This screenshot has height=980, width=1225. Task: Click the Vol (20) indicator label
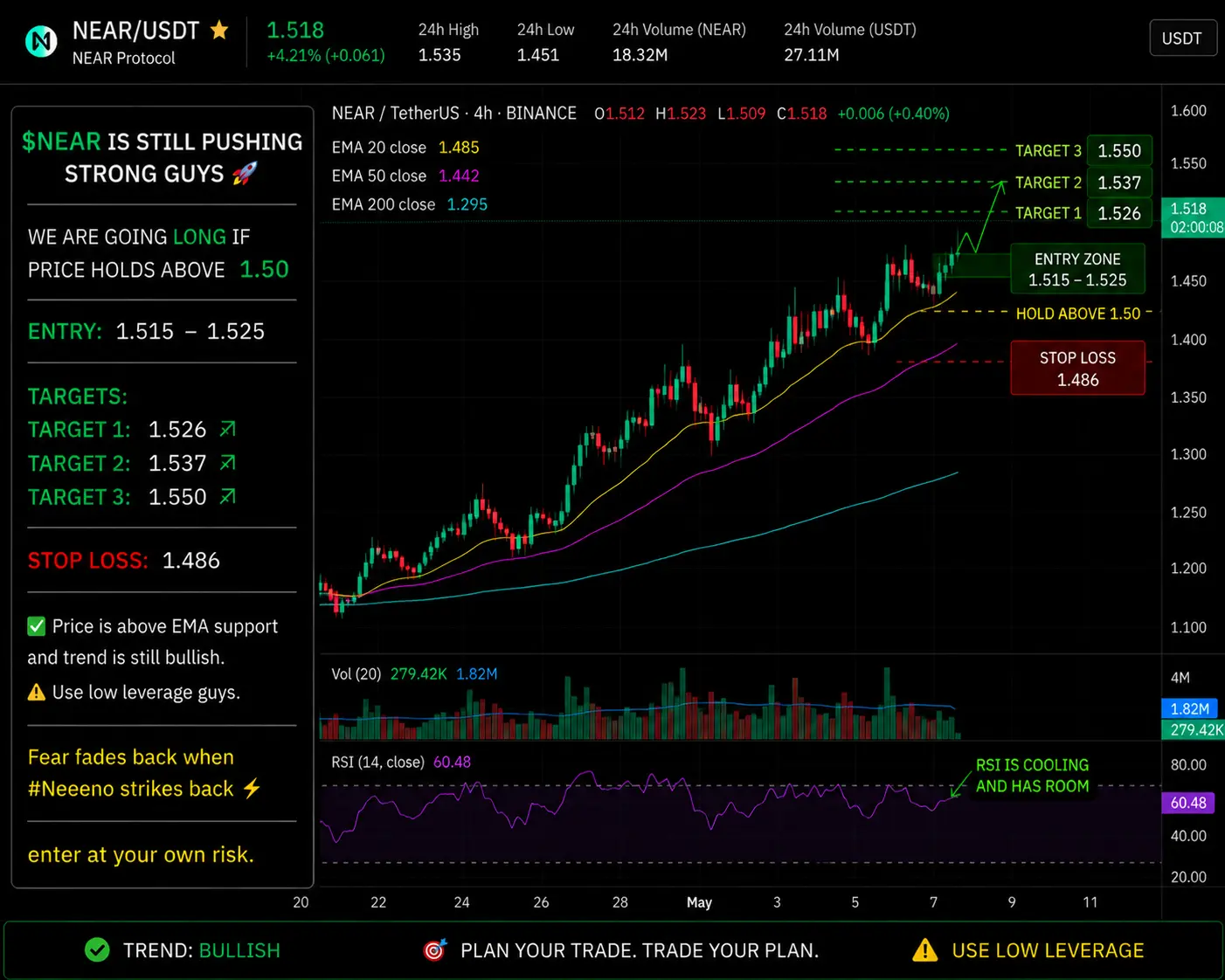pyautogui.click(x=356, y=674)
